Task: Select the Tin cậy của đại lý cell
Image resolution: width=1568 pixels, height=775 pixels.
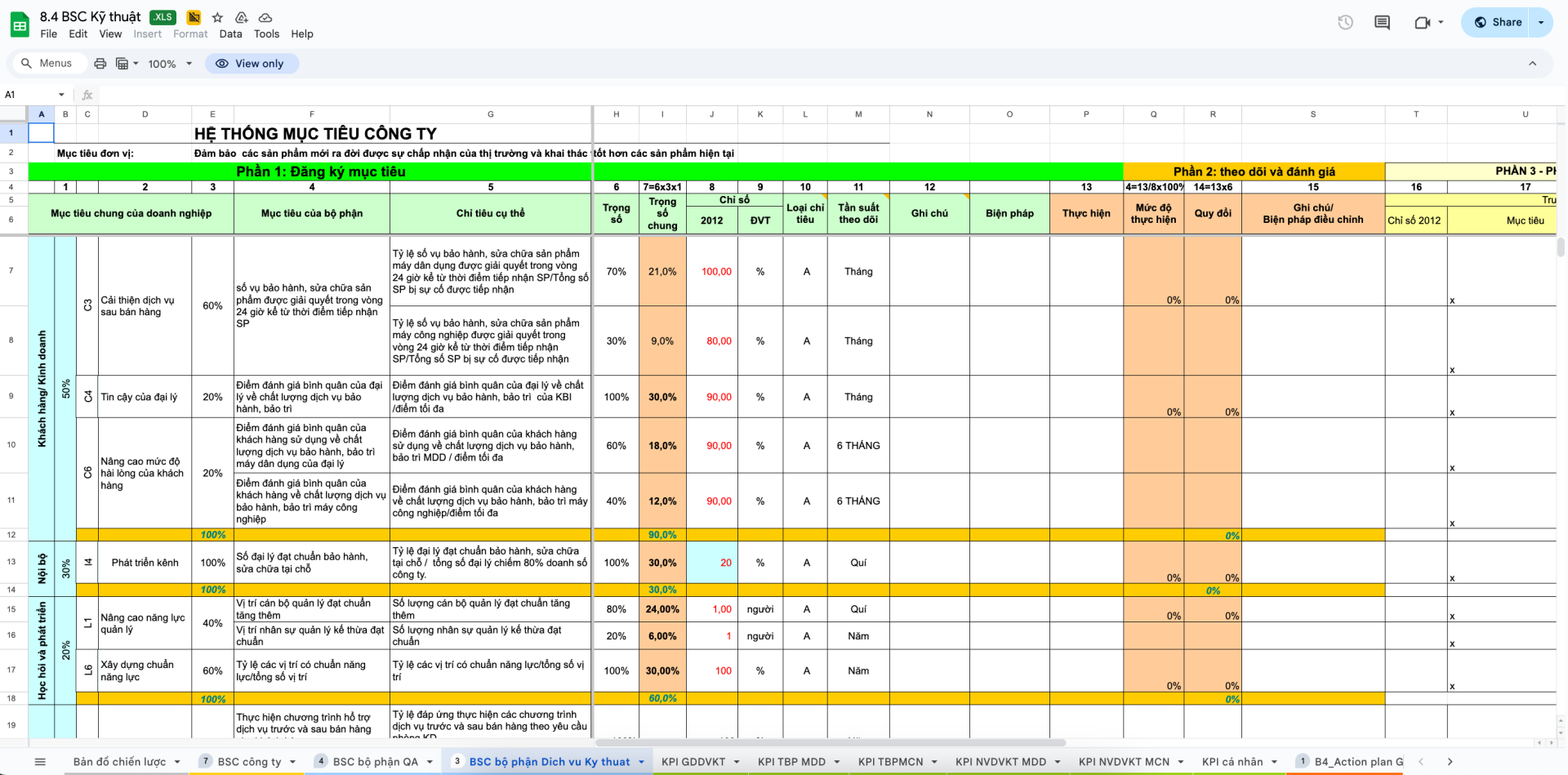Action: [x=145, y=397]
